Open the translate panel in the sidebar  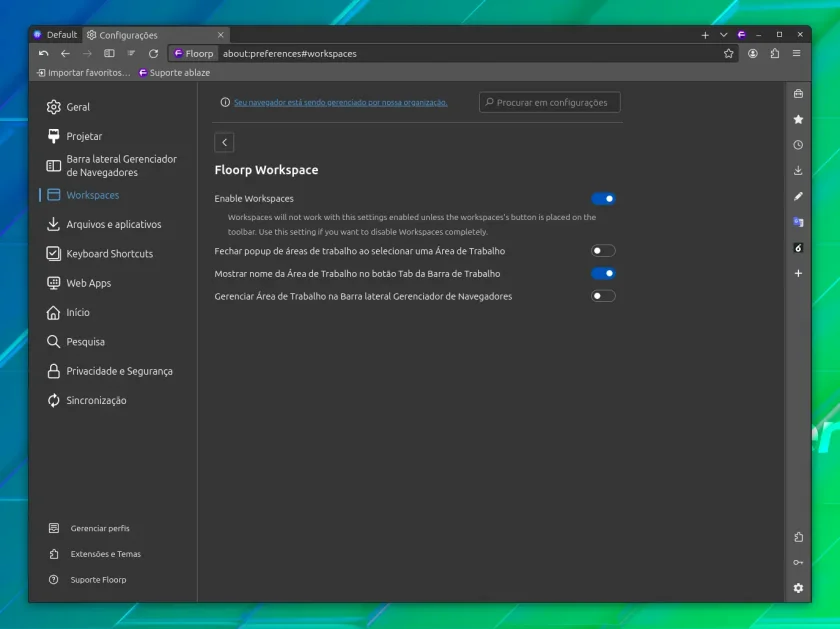pos(798,222)
